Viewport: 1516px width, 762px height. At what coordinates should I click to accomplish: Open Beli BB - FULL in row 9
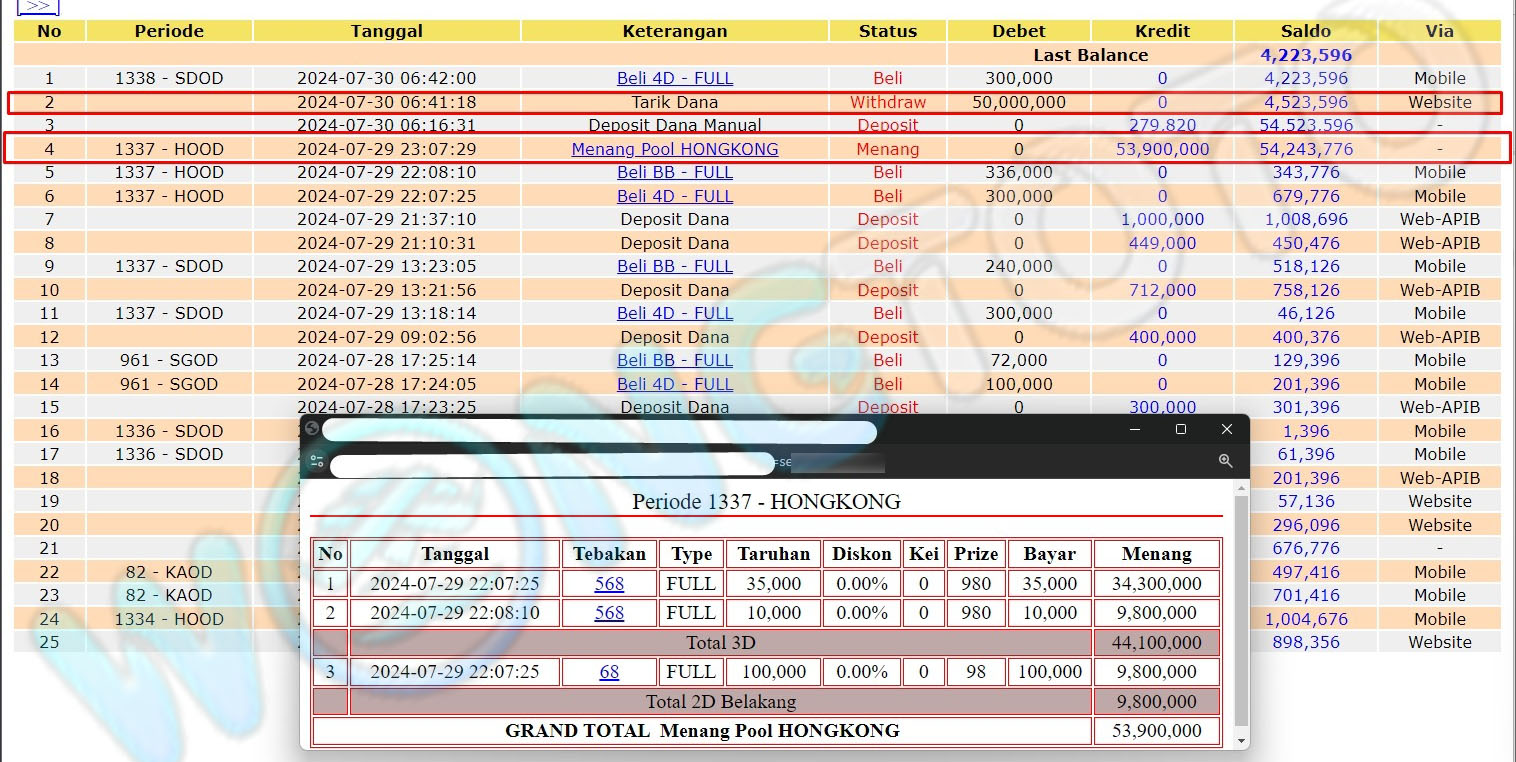(674, 266)
